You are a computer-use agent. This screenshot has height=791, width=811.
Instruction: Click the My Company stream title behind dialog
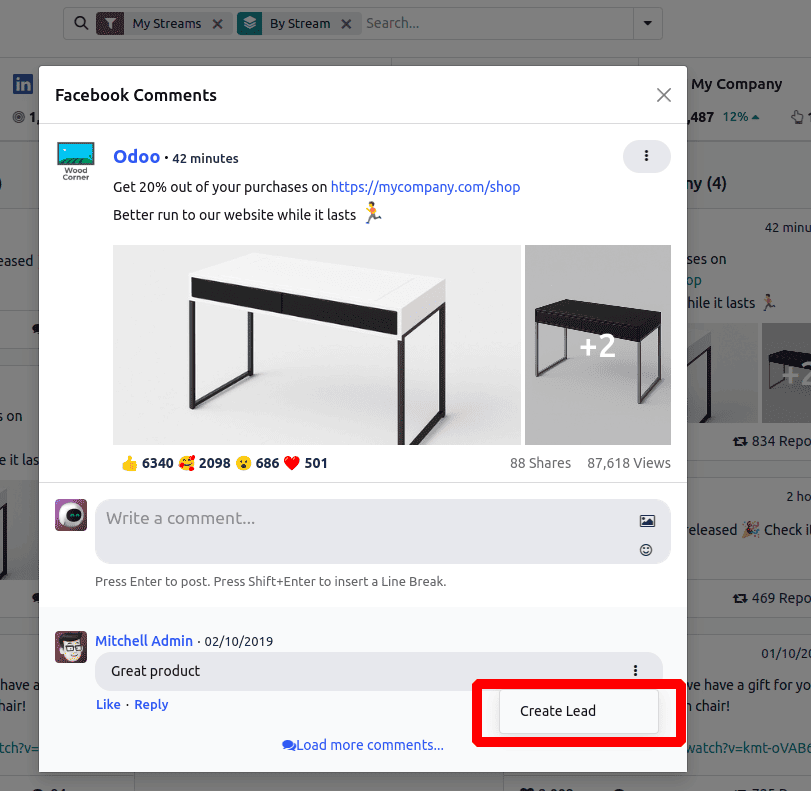click(x=737, y=84)
